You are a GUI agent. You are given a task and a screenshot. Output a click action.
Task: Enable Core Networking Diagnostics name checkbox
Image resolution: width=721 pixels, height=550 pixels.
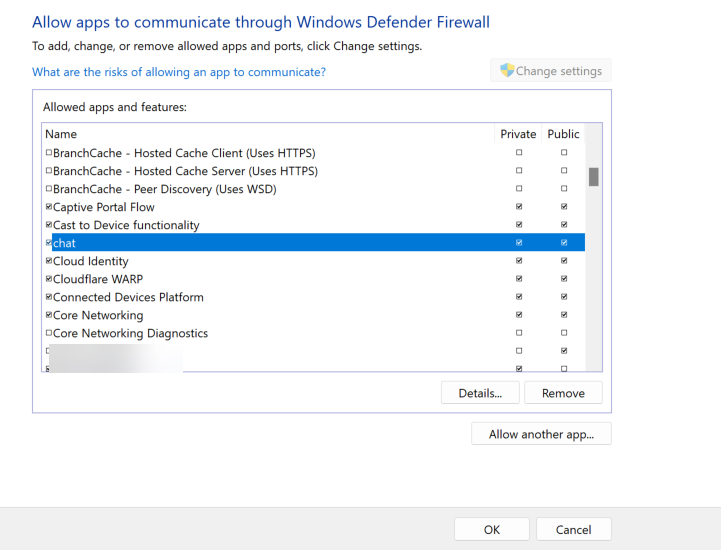[49, 333]
